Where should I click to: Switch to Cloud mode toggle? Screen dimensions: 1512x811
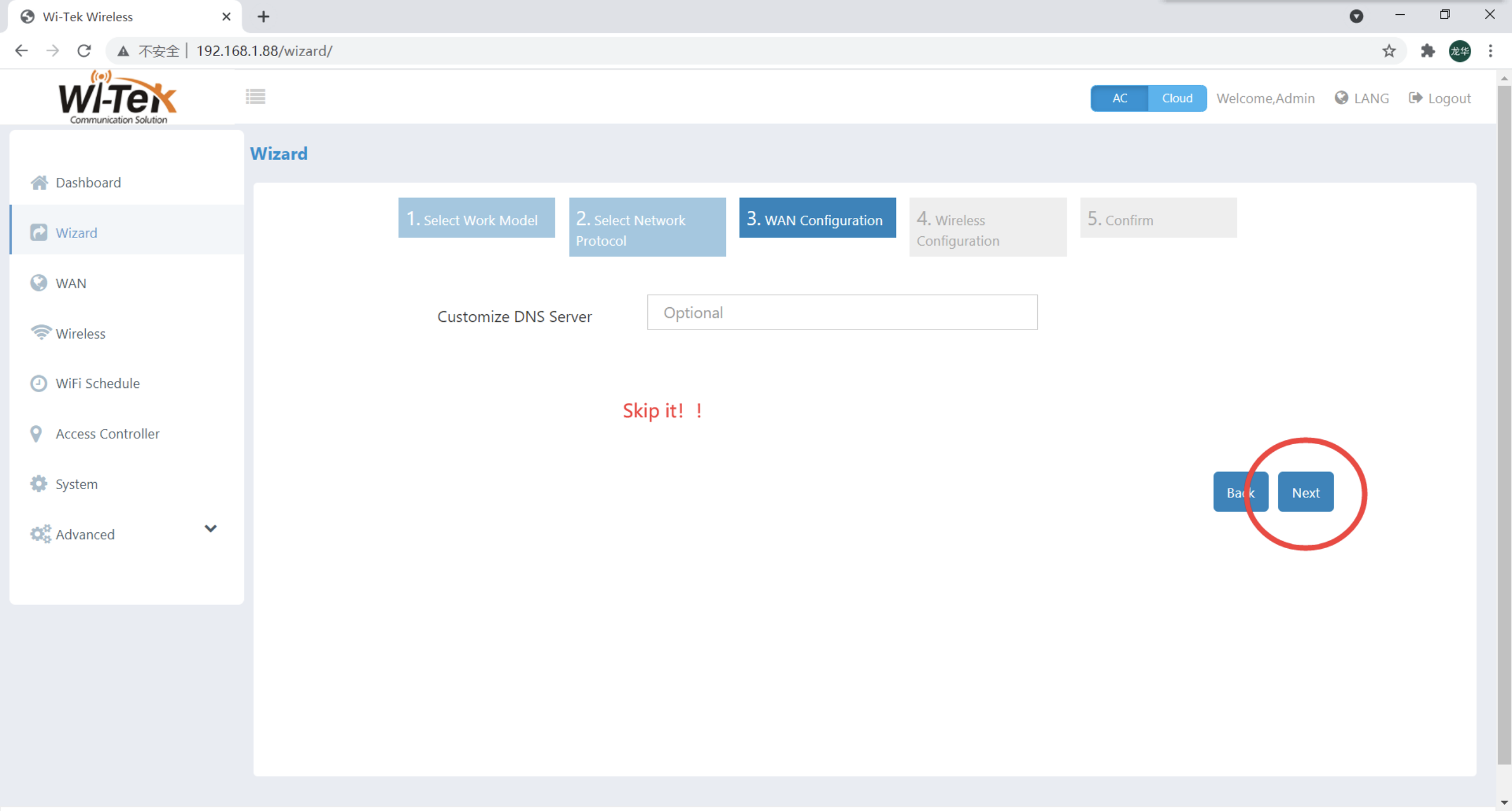(1177, 98)
